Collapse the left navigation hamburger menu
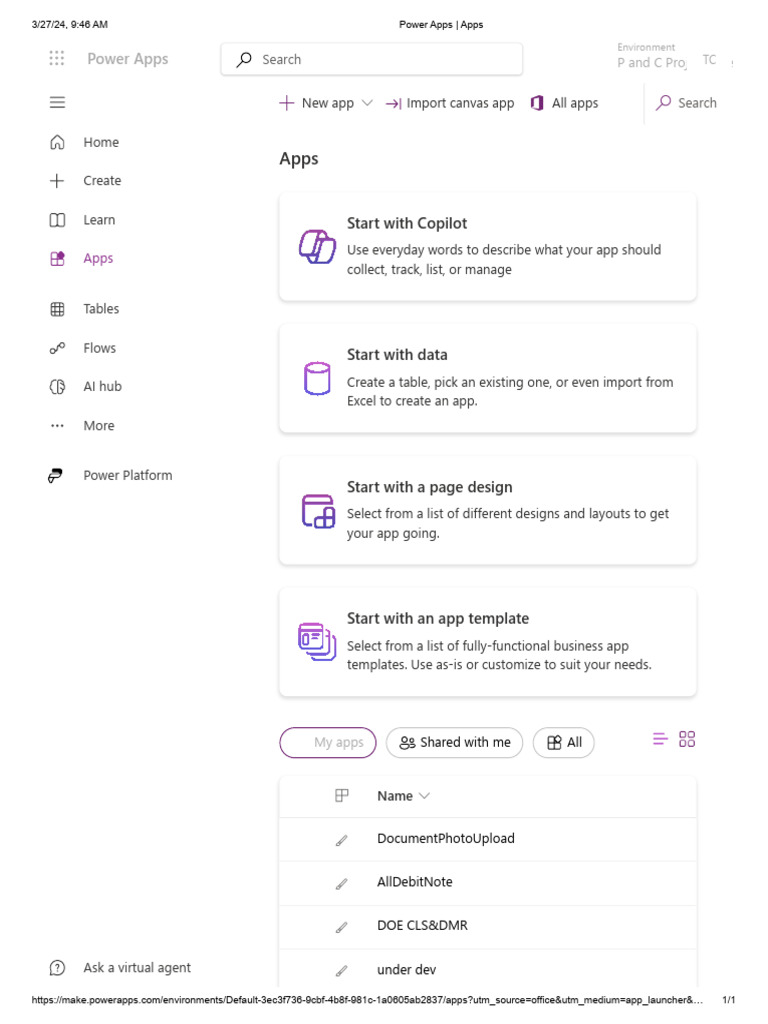Screen dimensions: 768x1024 (57, 103)
